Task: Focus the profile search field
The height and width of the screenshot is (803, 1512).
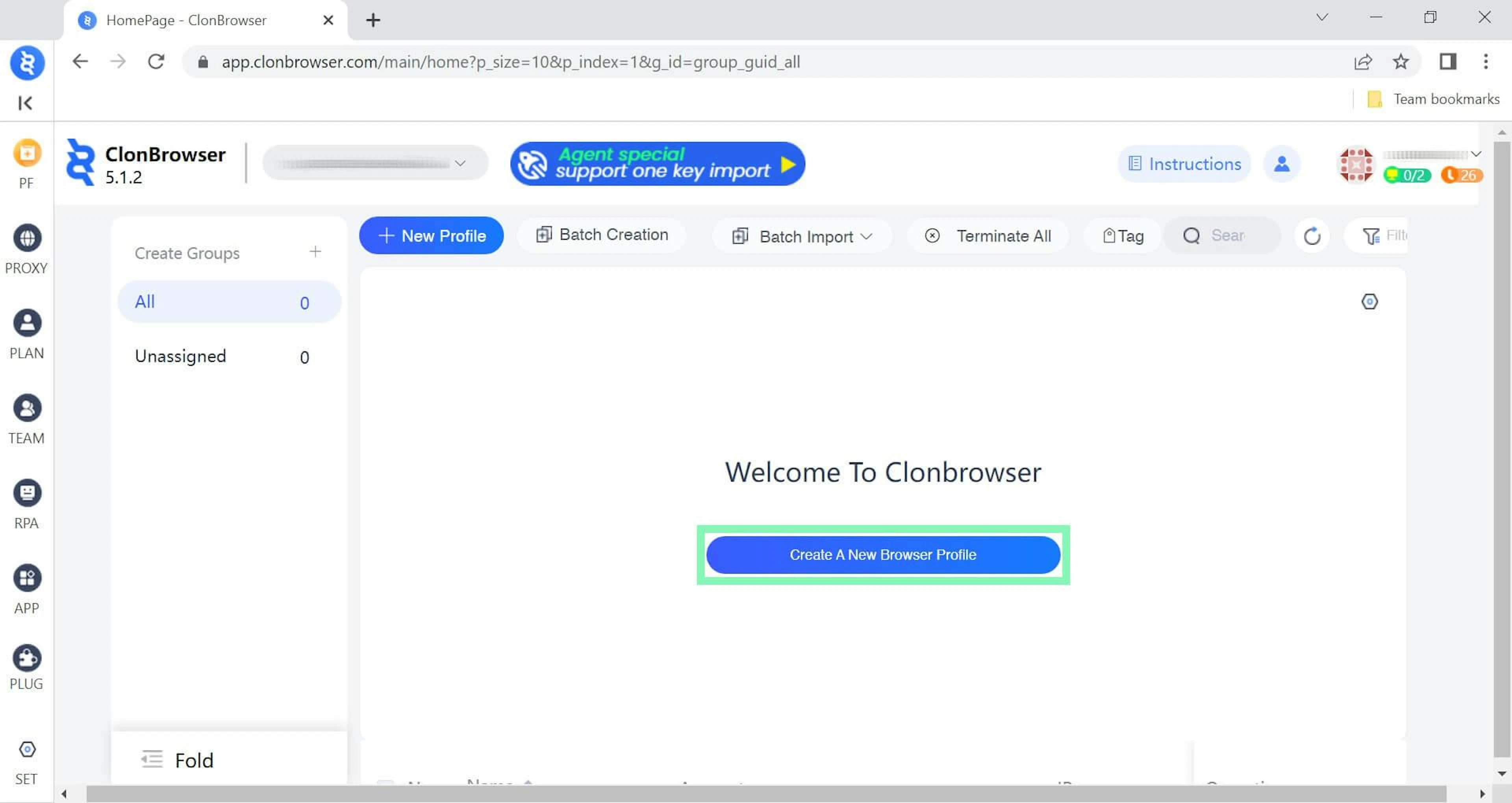Action: [x=1222, y=236]
